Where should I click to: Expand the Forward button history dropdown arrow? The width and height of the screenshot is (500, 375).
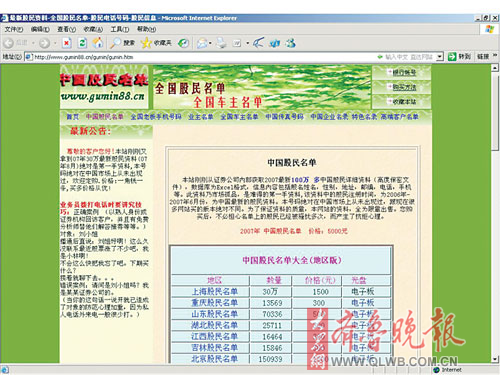coord(55,43)
